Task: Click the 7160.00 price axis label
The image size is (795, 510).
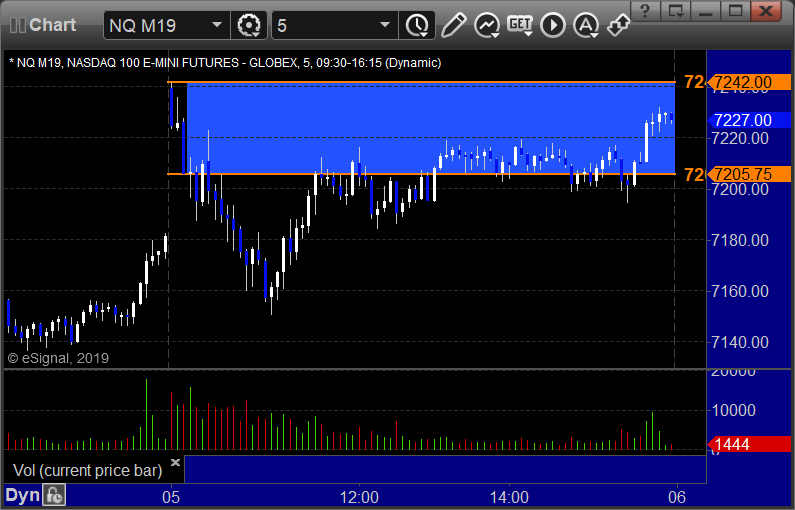Action: coord(740,292)
